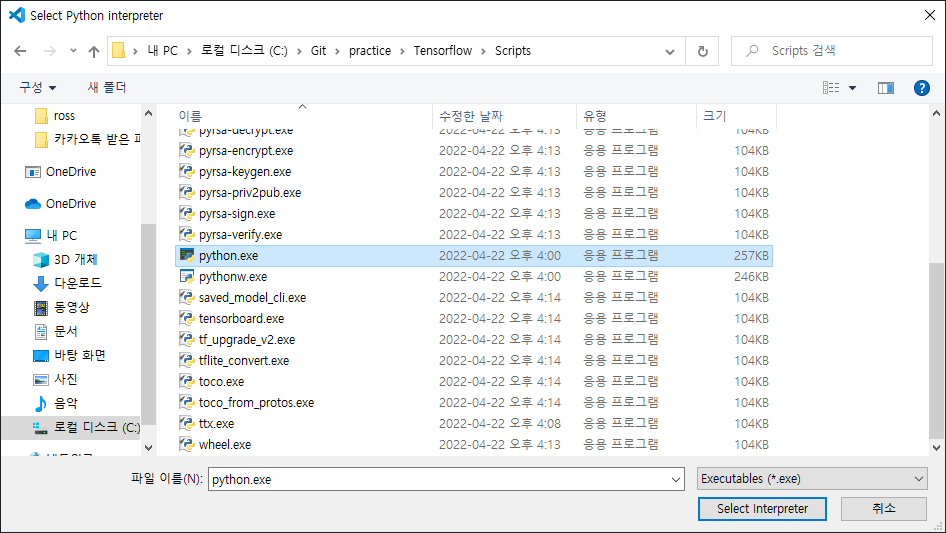Screen dimensions: 946x533
Task: Open the recent locations dropdown arrow
Action: point(73,51)
